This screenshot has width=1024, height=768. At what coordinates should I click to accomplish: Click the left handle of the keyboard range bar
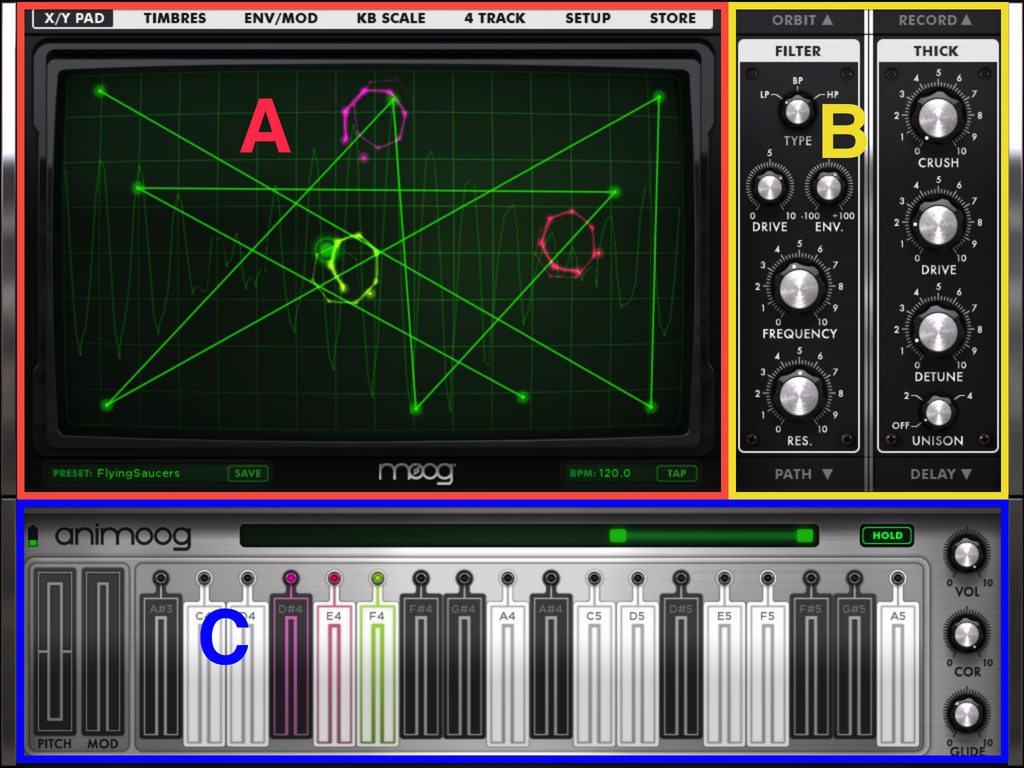(618, 536)
